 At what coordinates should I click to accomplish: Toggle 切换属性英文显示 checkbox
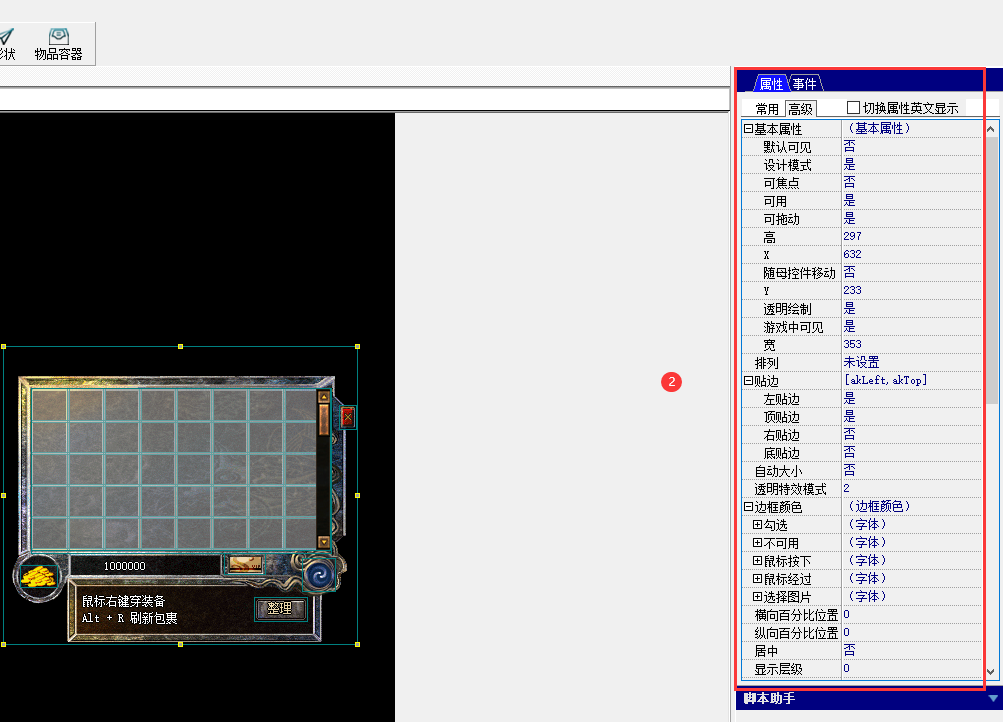853,107
